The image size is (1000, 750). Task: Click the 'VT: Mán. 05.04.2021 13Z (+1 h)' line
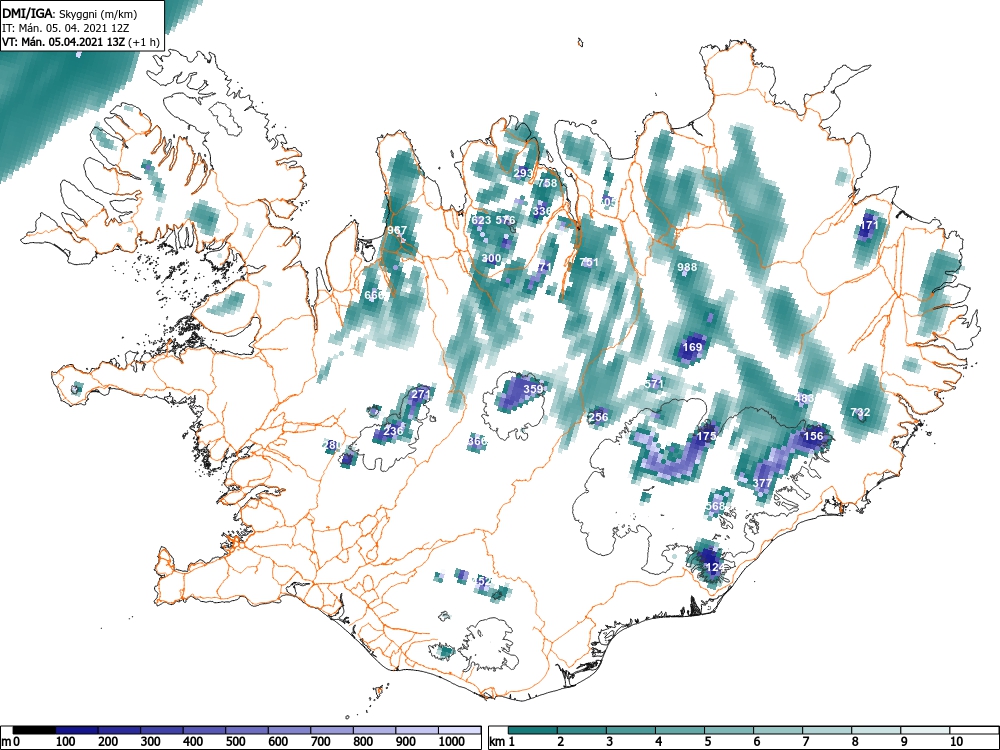80,42
